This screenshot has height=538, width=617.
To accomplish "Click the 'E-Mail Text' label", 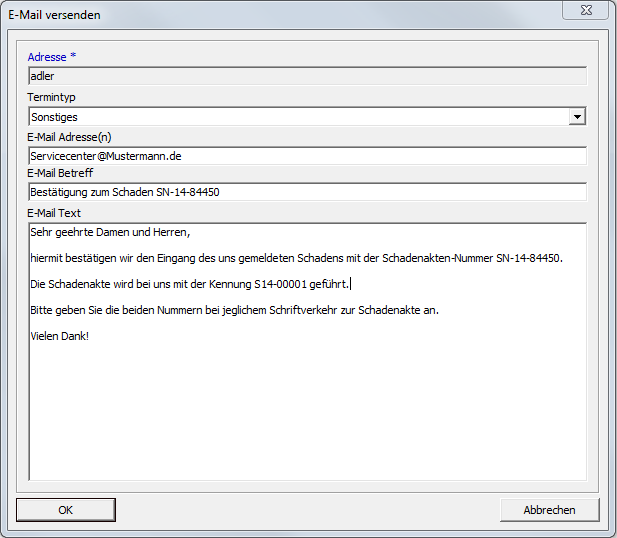I will tap(55, 213).
